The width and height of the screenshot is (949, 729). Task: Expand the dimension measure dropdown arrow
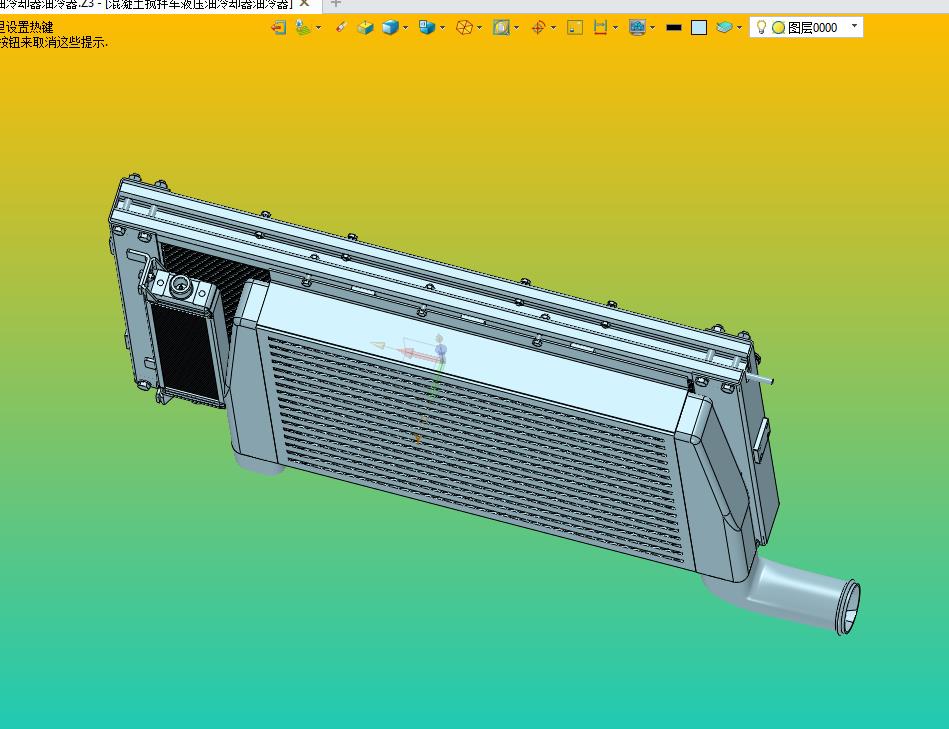pyautogui.click(x=616, y=27)
